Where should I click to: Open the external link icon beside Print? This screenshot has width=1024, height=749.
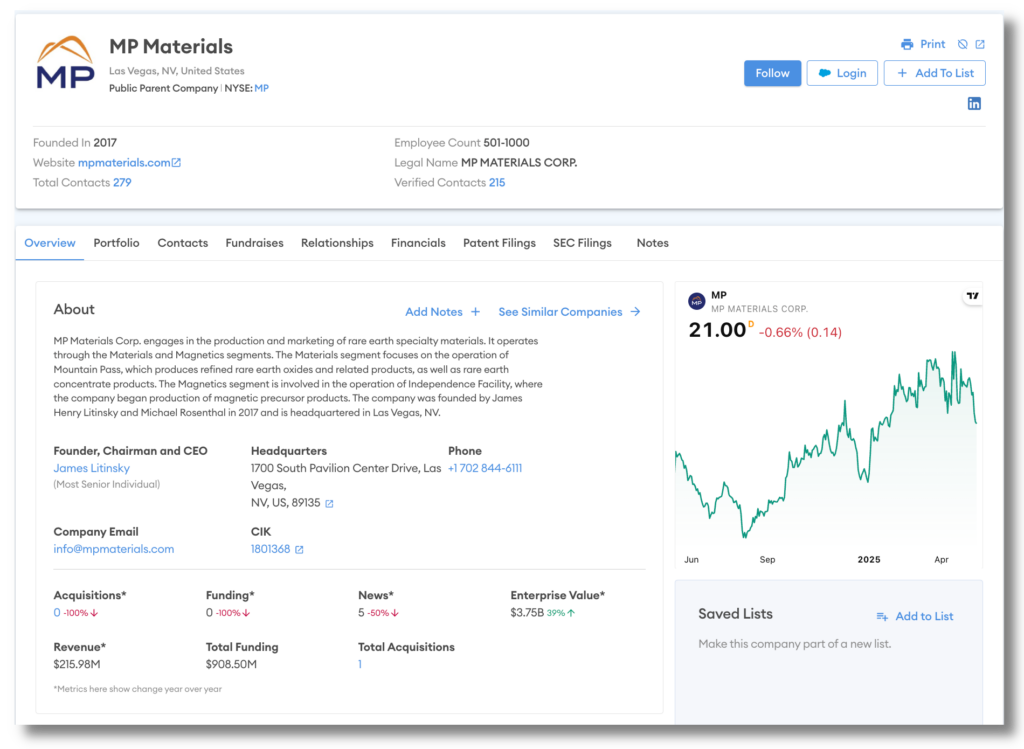(x=980, y=44)
